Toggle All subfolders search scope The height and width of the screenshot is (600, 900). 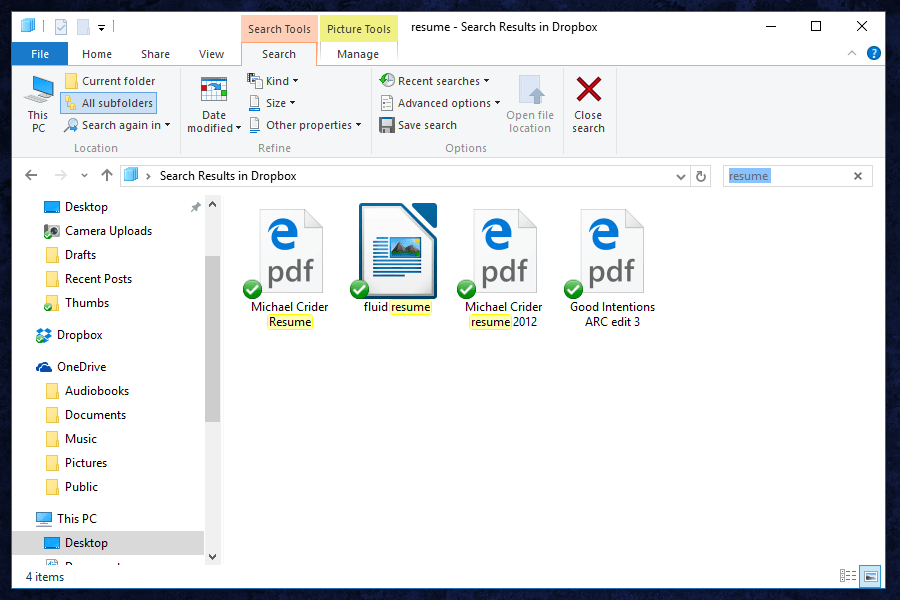[109, 103]
